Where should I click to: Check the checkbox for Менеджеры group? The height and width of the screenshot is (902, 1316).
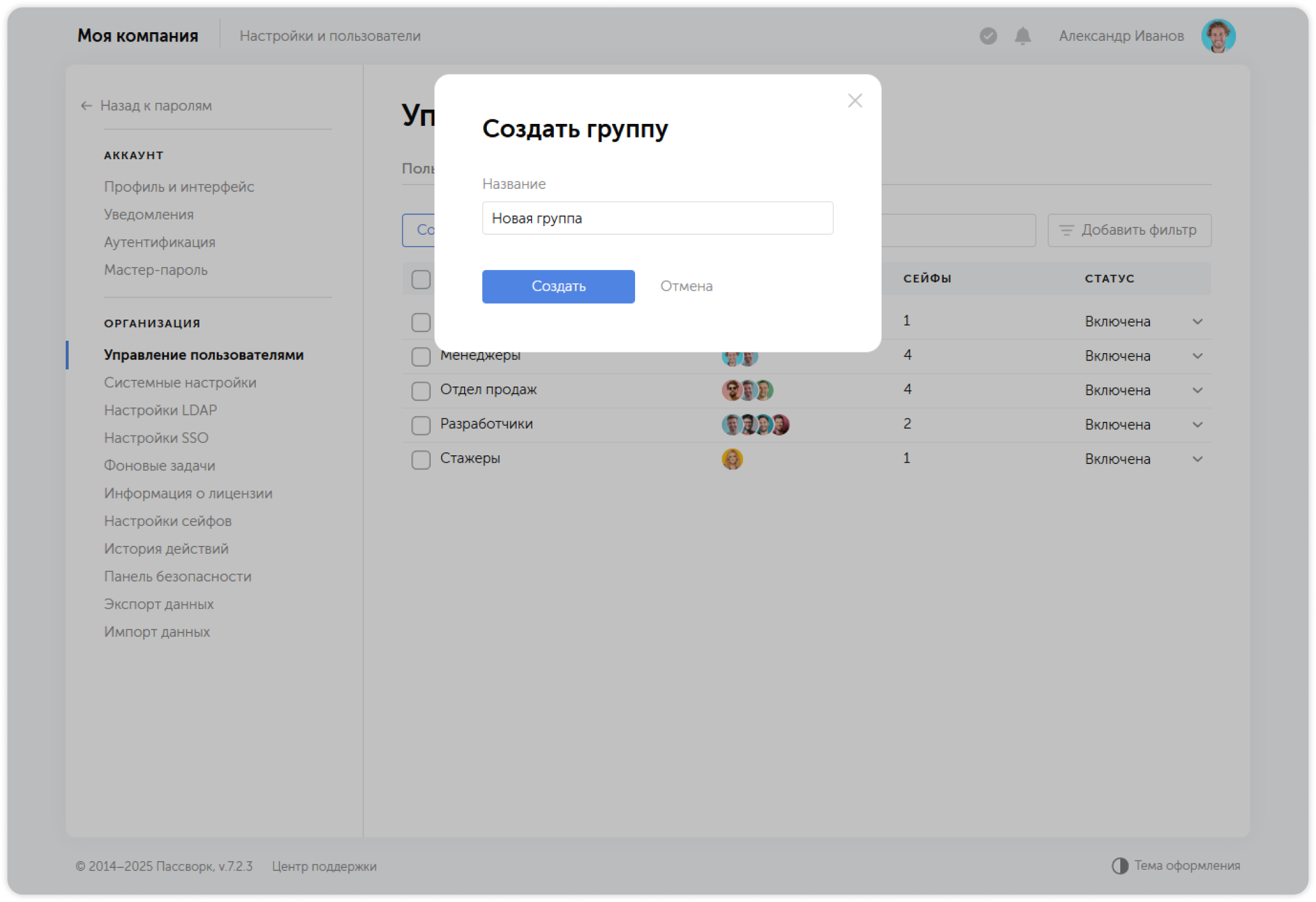tap(421, 356)
